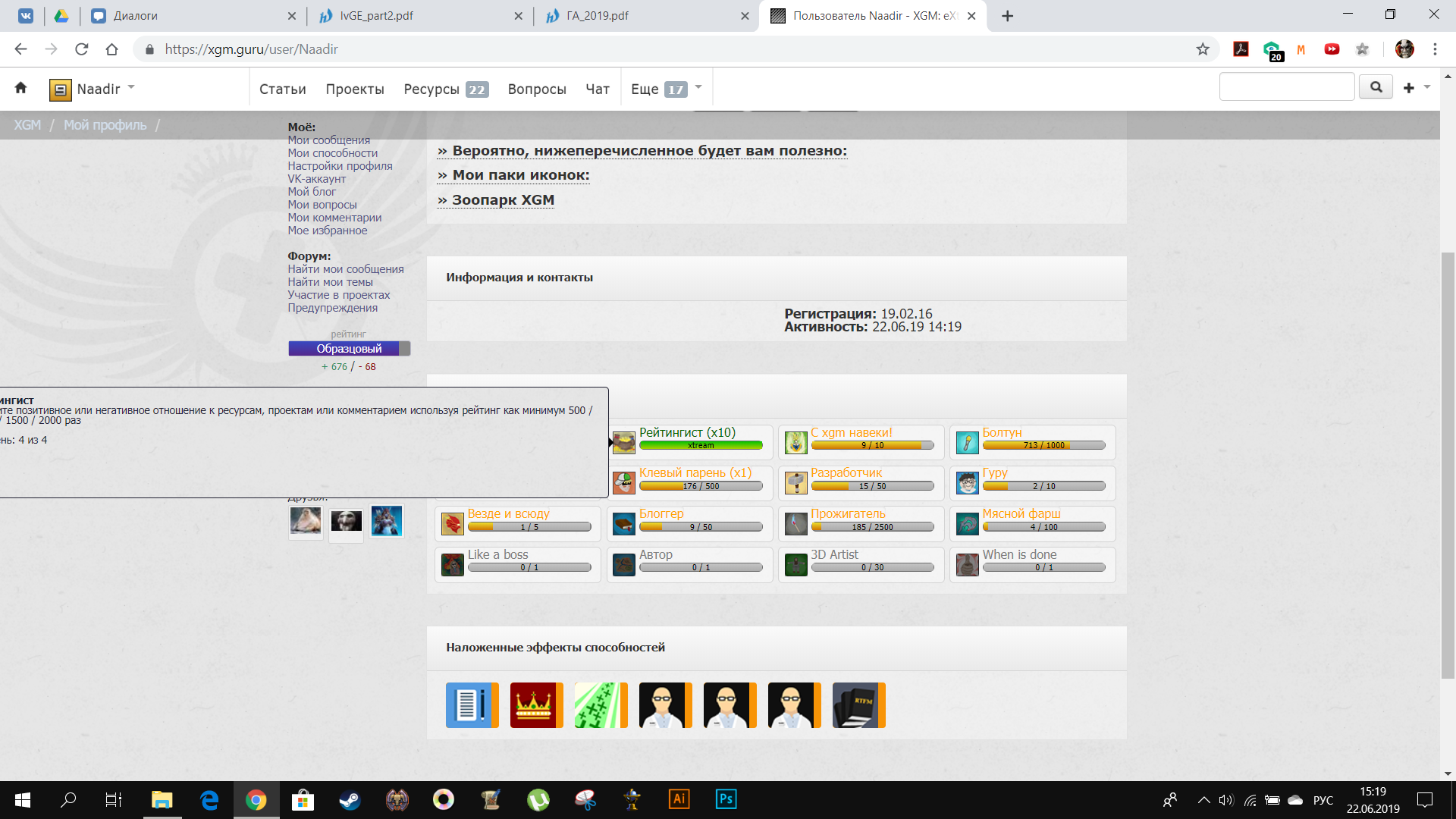Switch to the IvGE_part2.pdf browser tab
This screenshot has height=819, width=1456.
376,16
